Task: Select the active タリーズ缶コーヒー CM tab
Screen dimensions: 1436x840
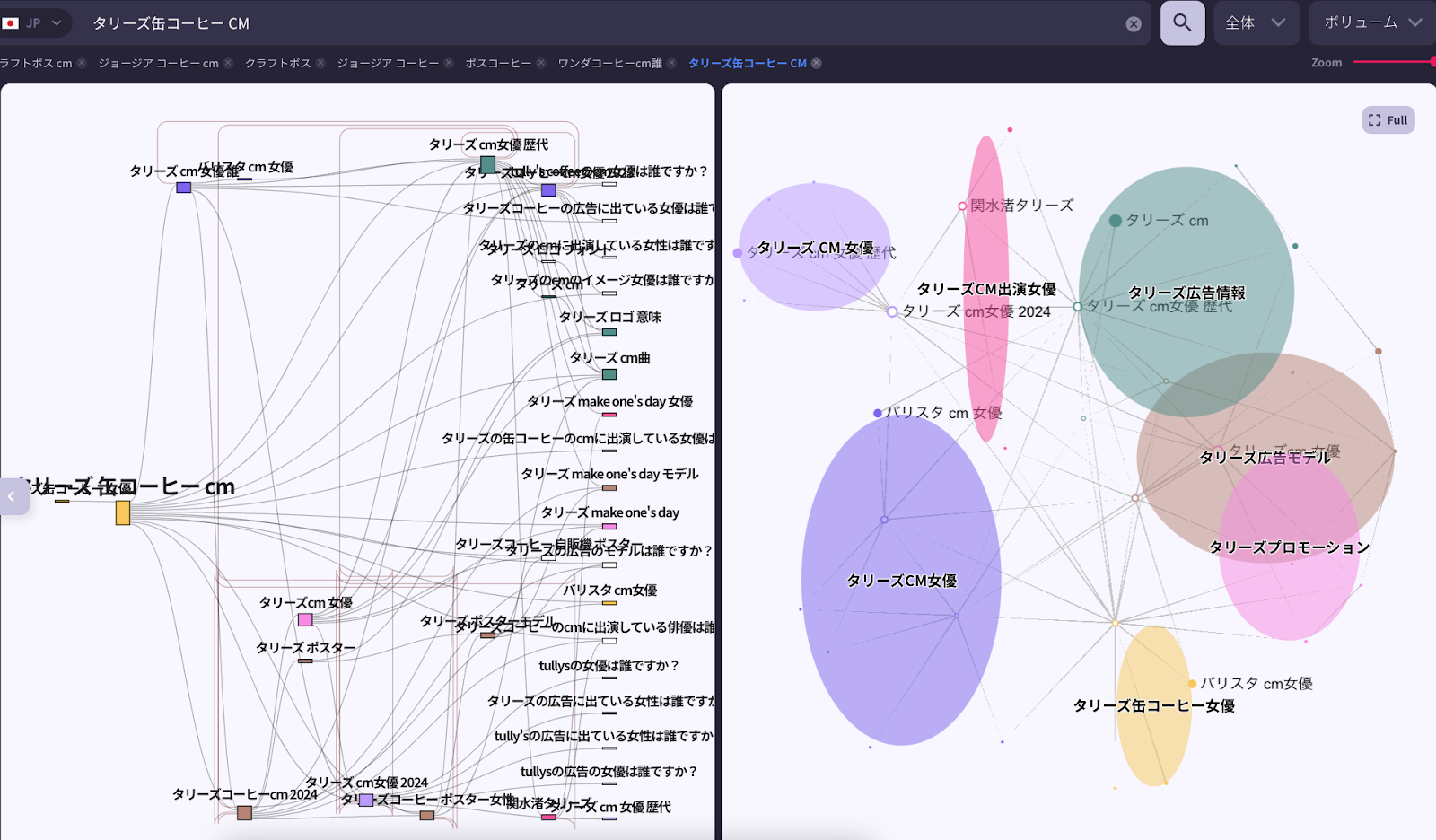Action: pos(747,63)
